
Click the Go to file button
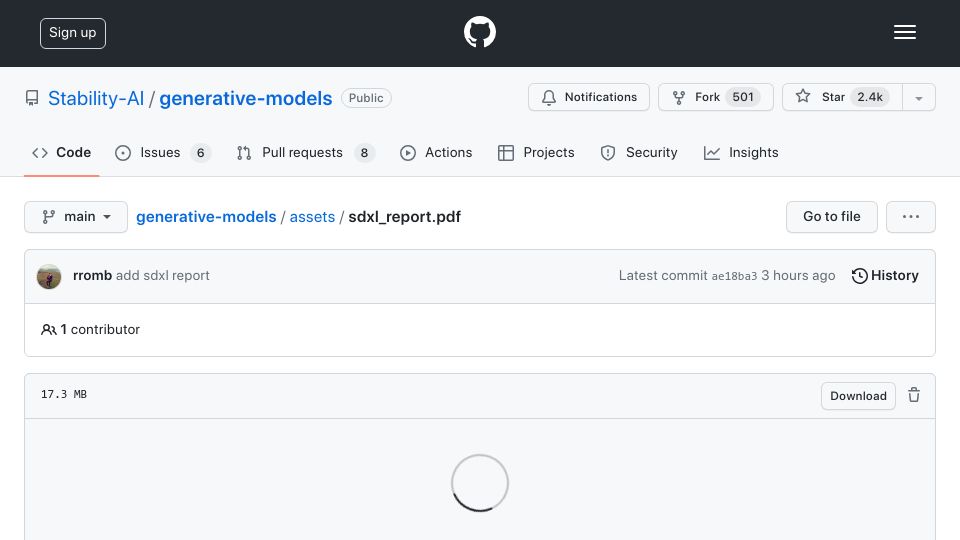click(x=831, y=217)
